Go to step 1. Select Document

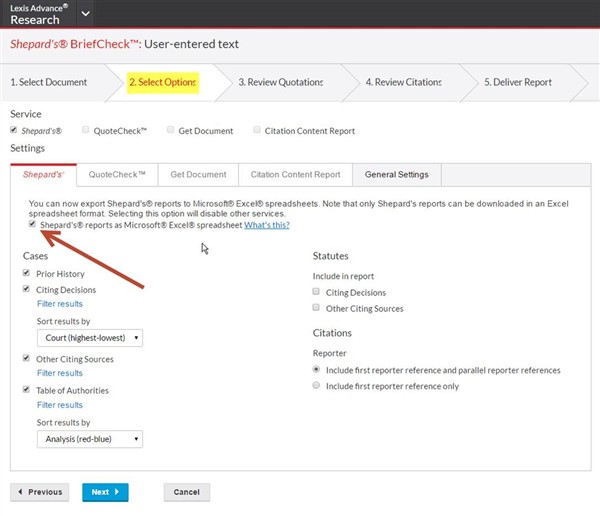click(x=49, y=82)
